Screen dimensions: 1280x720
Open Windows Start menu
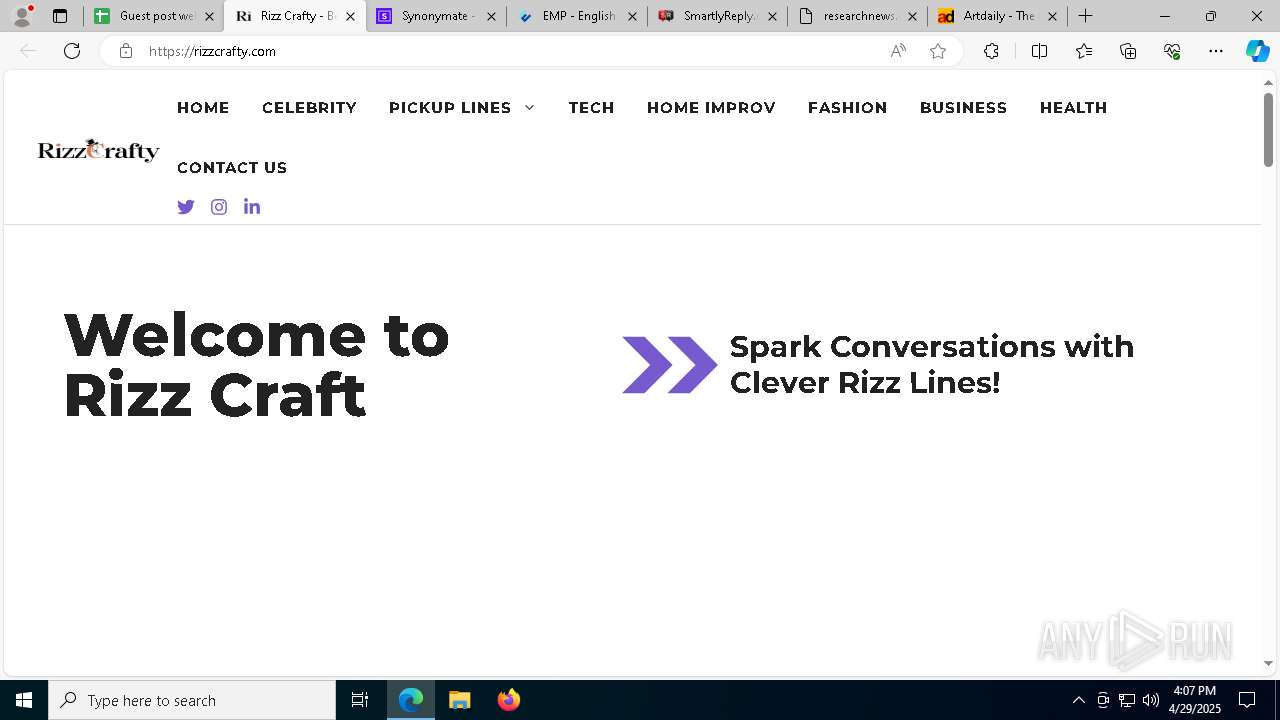[x=24, y=700]
